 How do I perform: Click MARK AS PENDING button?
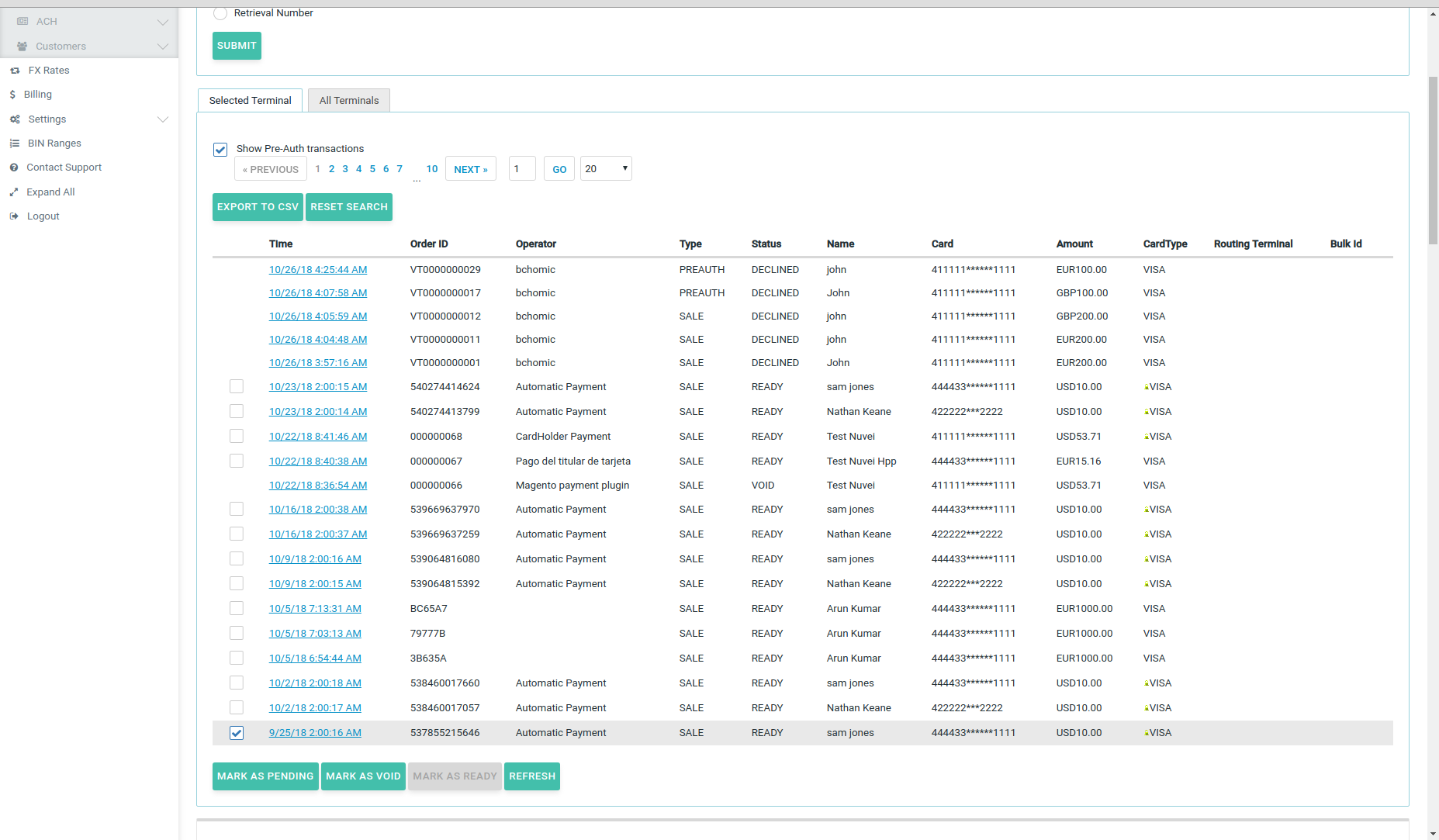pyautogui.click(x=265, y=776)
